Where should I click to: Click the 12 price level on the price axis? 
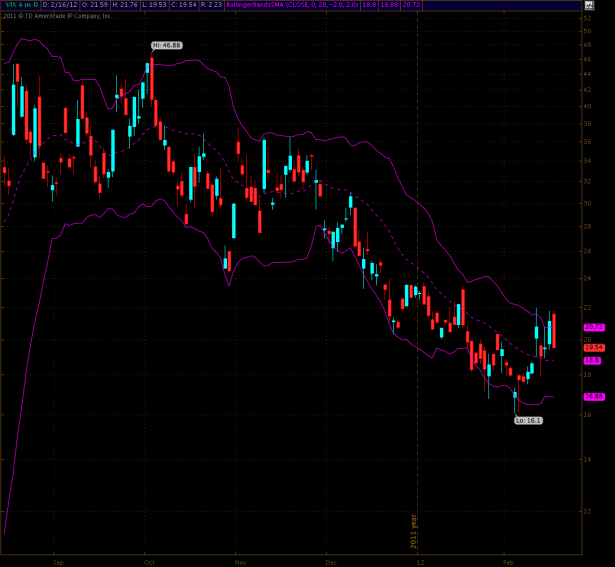[588, 510]
